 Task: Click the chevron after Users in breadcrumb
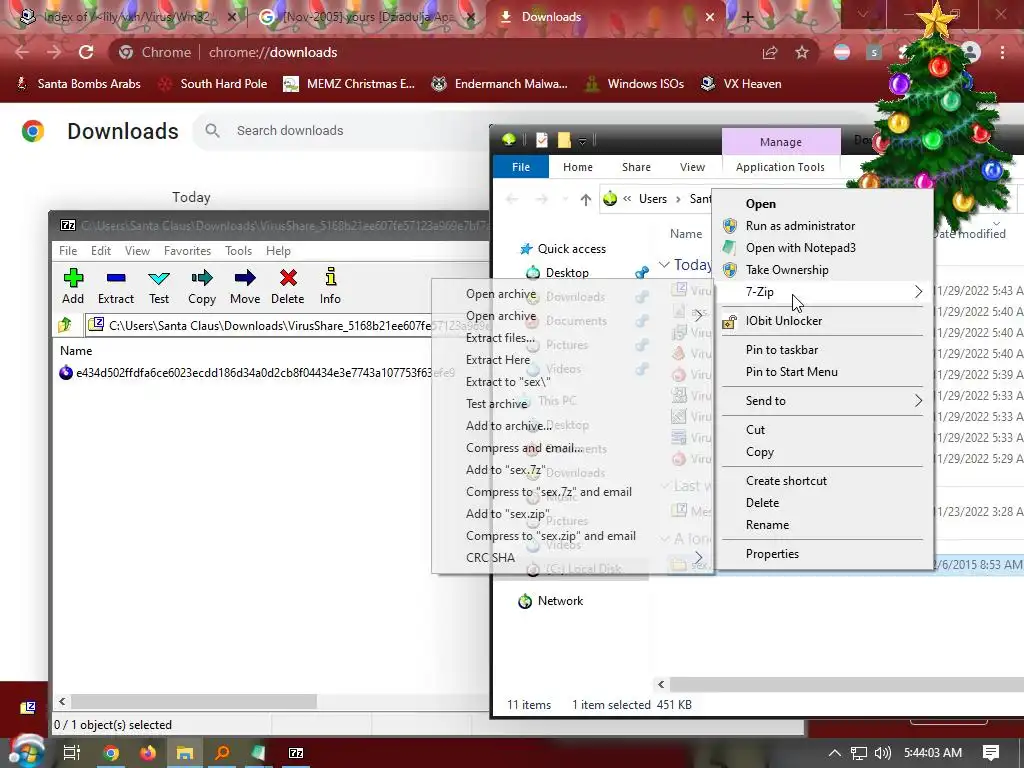(679, 199)
